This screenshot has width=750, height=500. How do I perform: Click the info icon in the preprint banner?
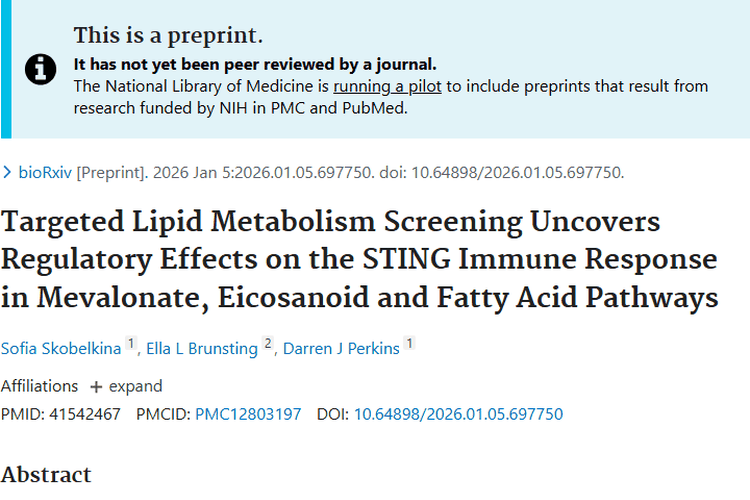click(x=40, y=69)
